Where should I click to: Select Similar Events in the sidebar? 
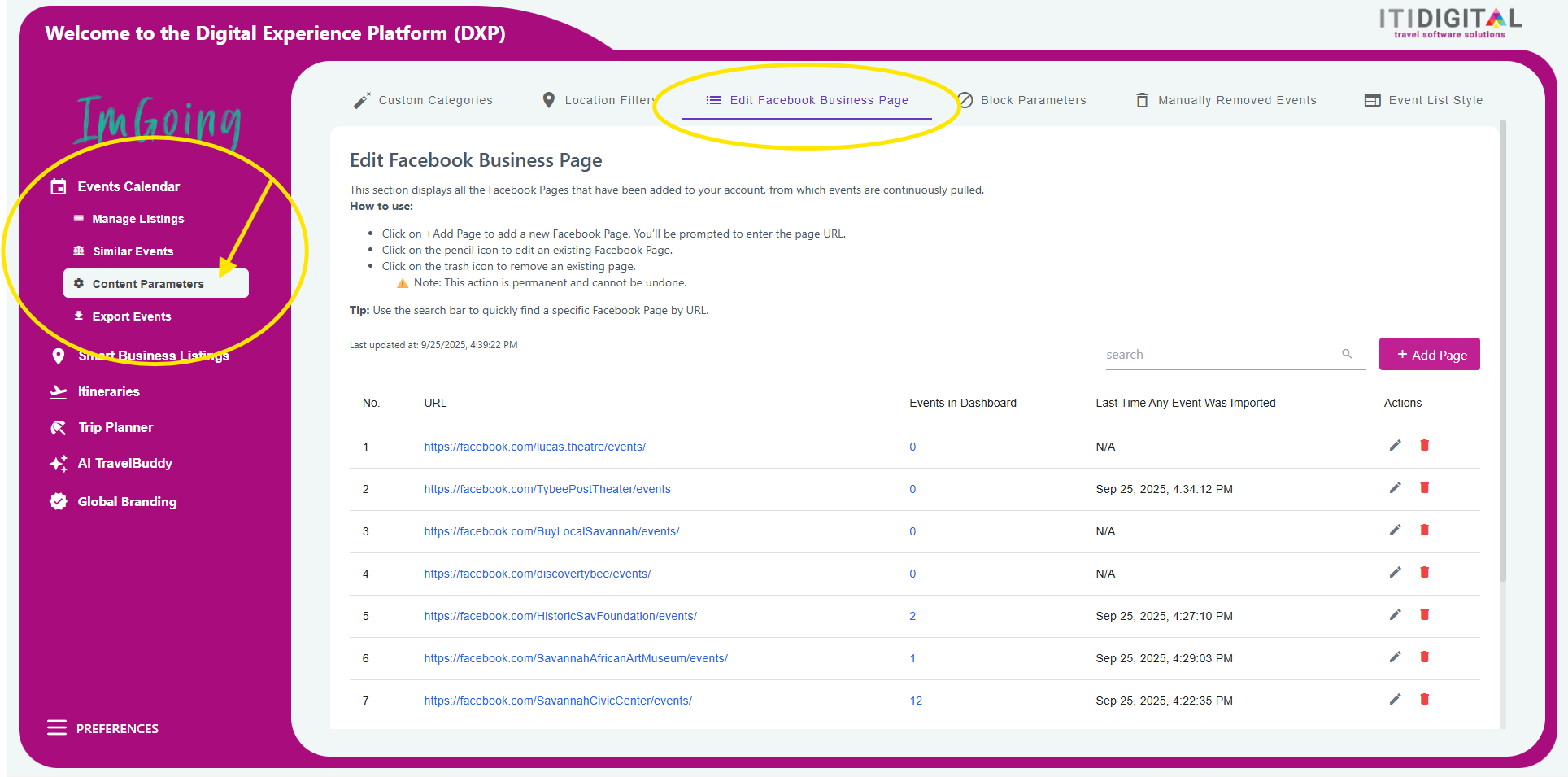(x=133, y=251)
